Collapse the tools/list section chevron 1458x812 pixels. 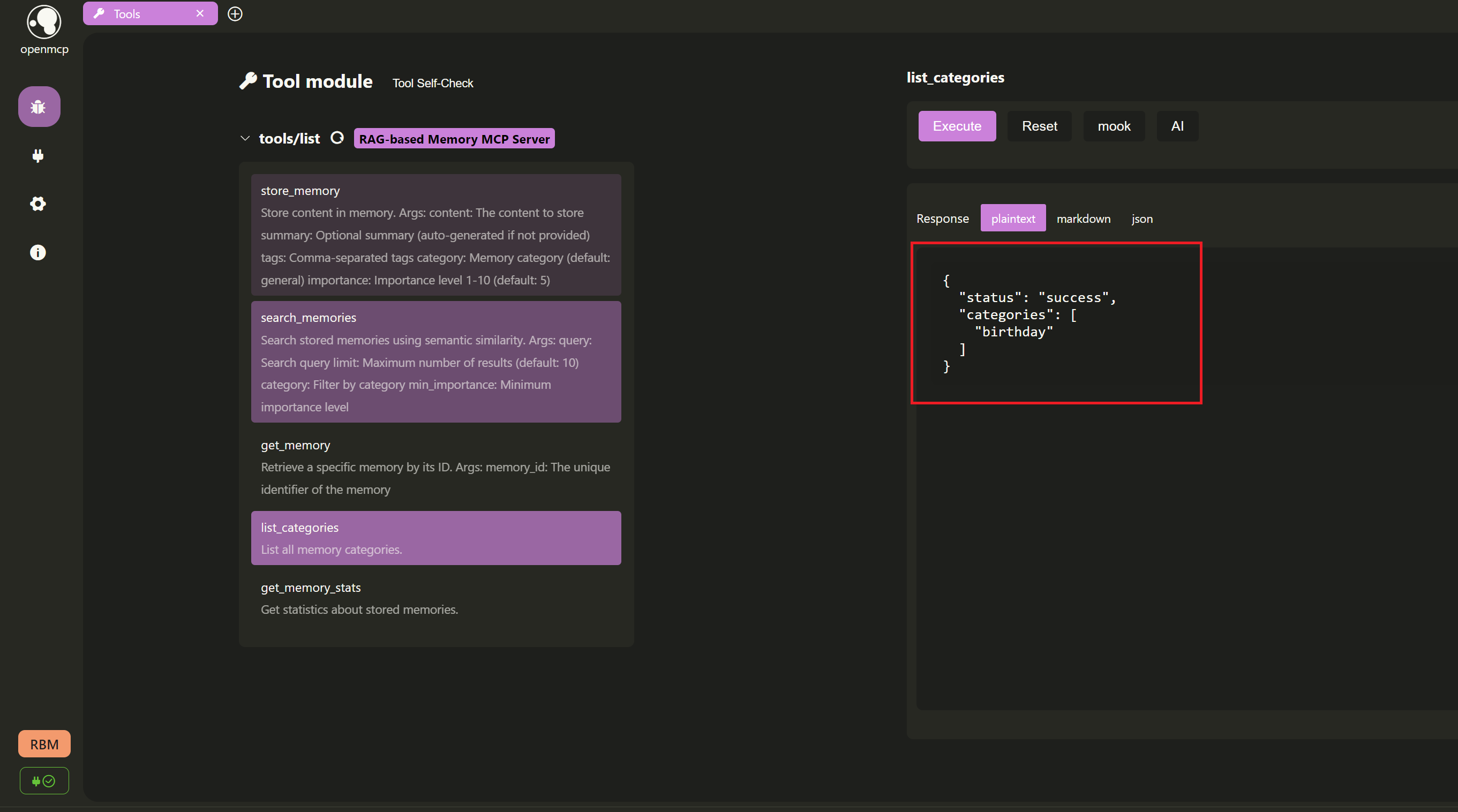[245, 138]
